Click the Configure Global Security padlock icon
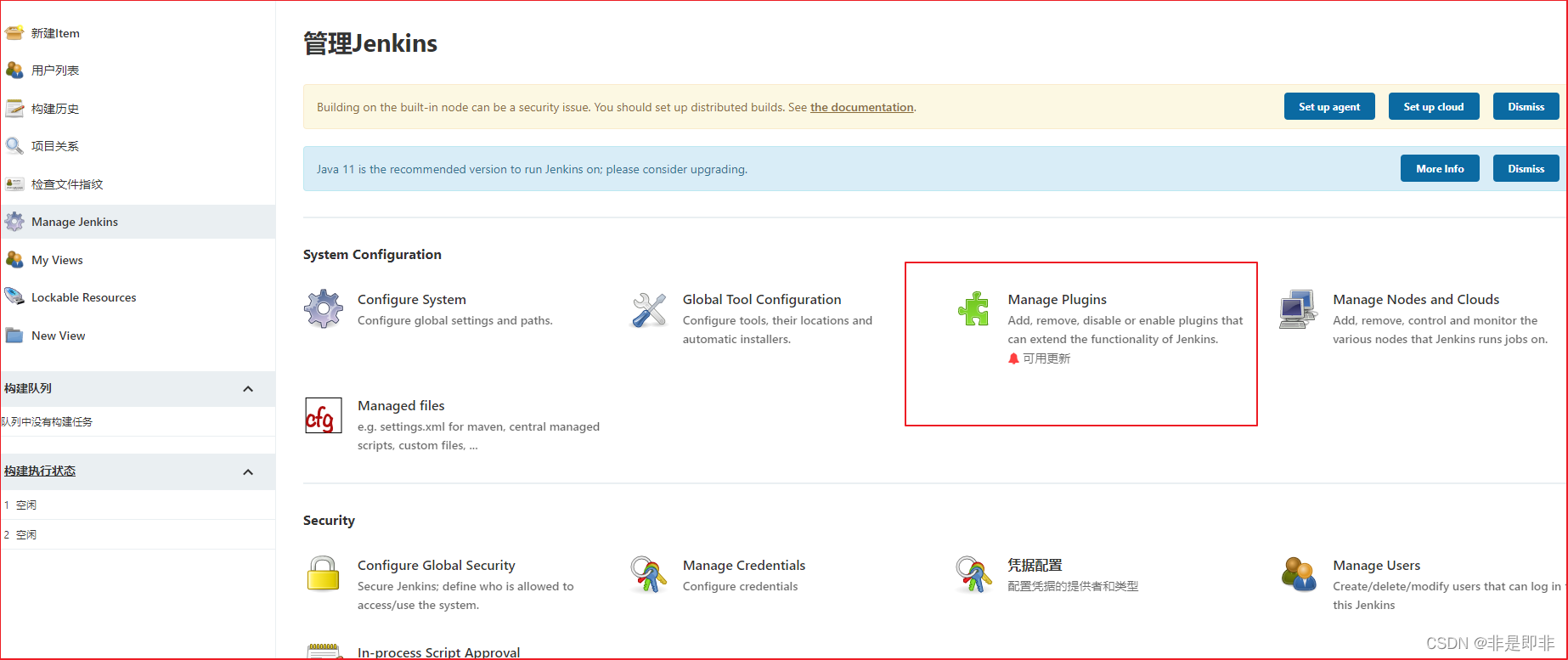1568x660 pixels. (324, 573)
